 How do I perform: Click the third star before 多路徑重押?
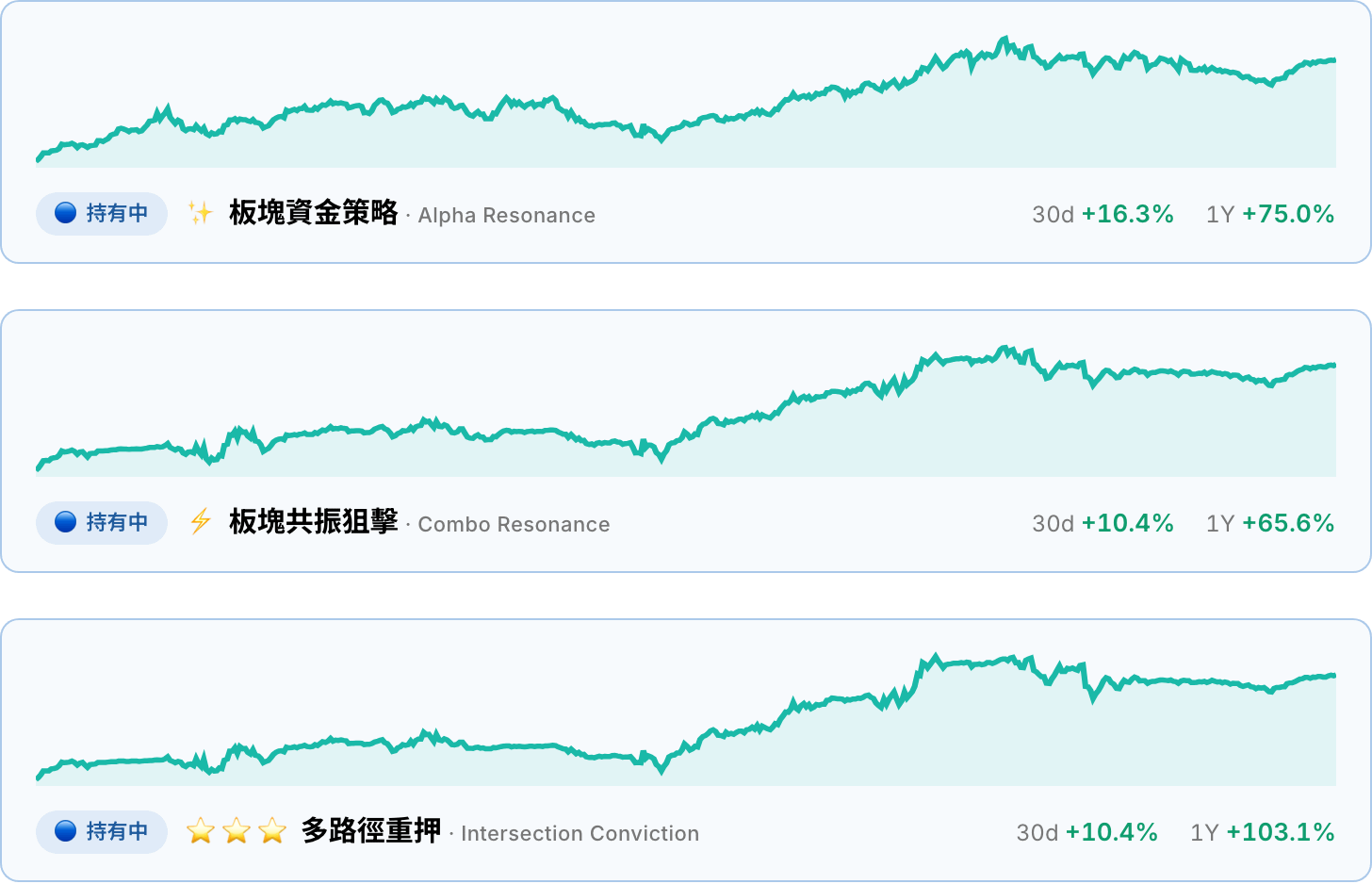click(x=272, y=830)
